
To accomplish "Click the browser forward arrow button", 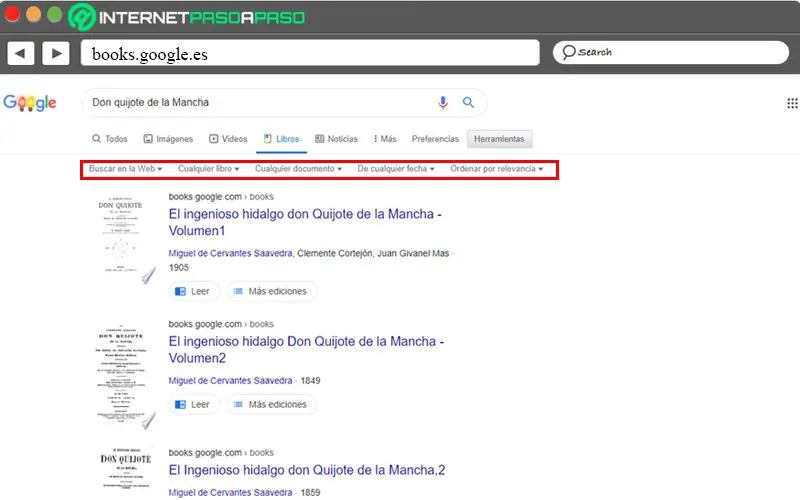I will pos(56,53).
